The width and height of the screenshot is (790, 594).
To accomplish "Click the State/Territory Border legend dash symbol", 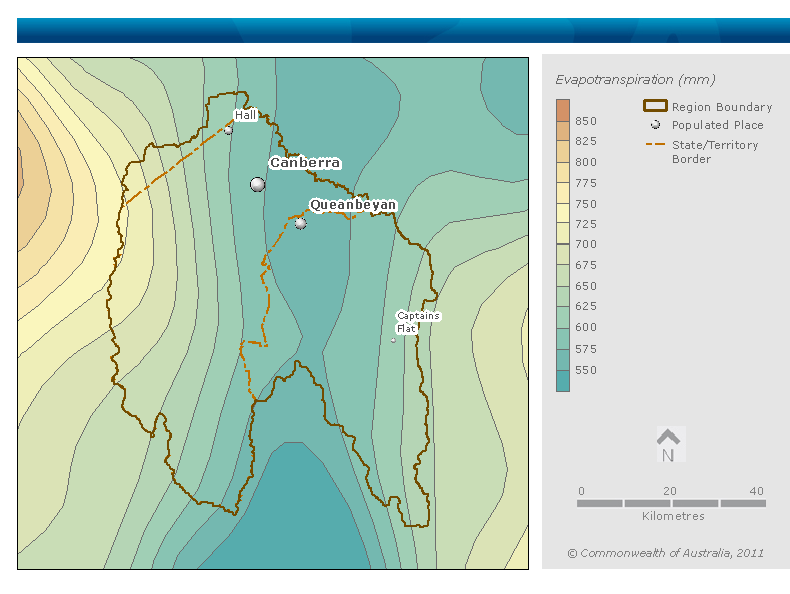I will (655, 144).
